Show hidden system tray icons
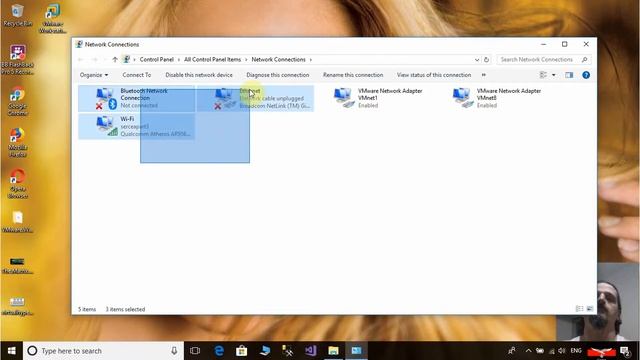Image resolution: width=640 pixels, height=360 pixels. coord(529,351)
